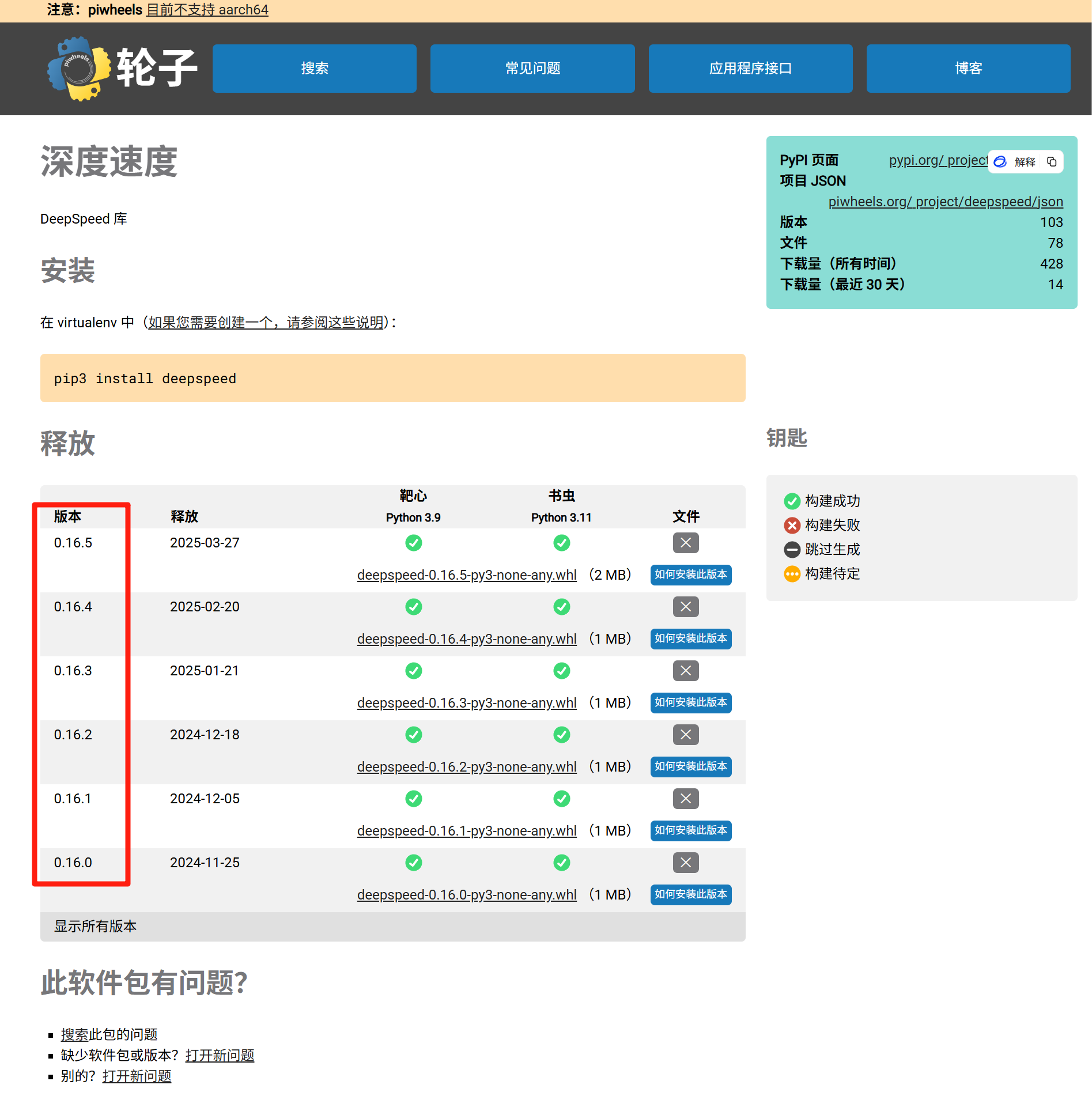Click Python 3.11 success check for 0.16.2
The height and width of the screenshot is (1096, 1092).
pyautogui.click(x=562, y=735)
